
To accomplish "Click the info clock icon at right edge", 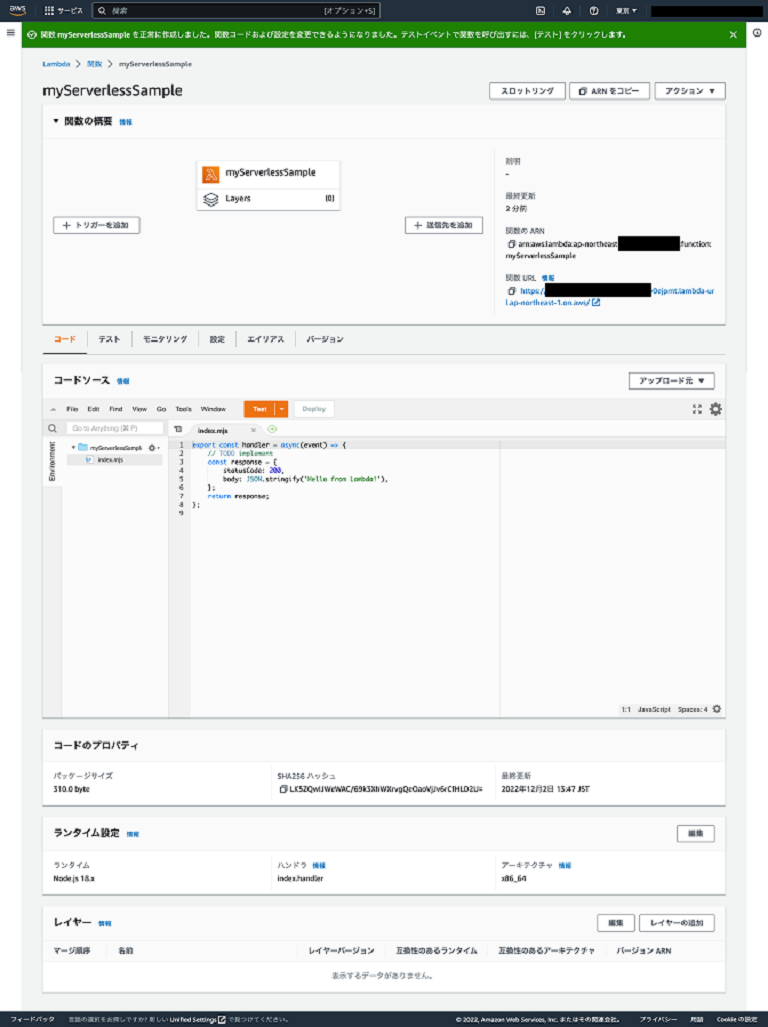I will tap(757, 33).
